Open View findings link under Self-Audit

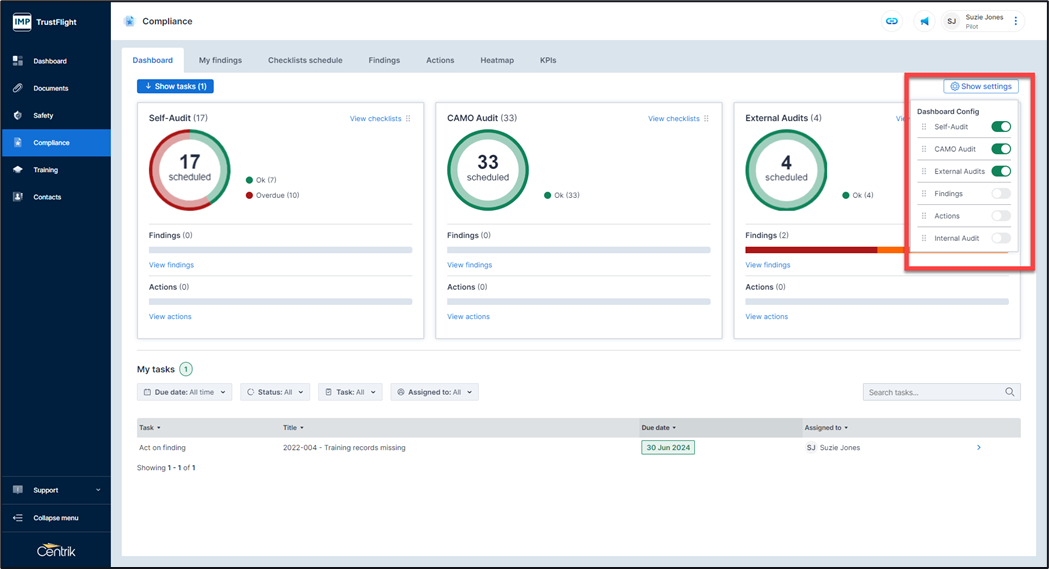[171, 265]
